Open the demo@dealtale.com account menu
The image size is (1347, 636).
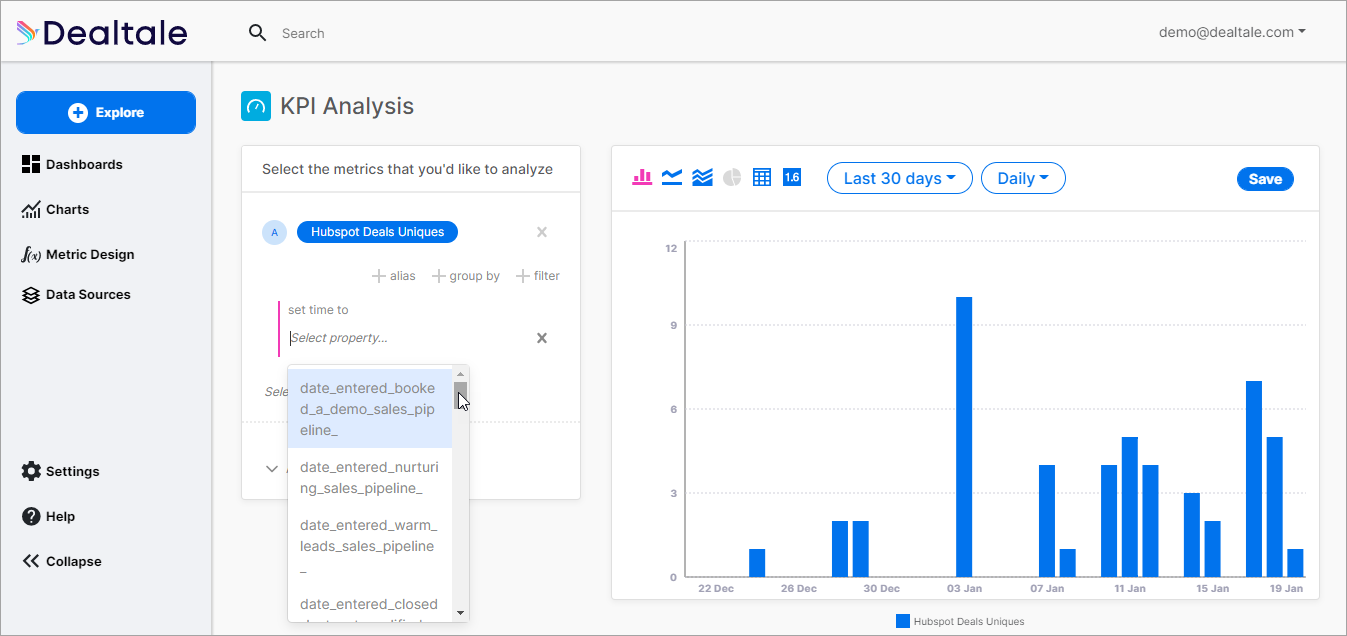[x=1232, y=32]
